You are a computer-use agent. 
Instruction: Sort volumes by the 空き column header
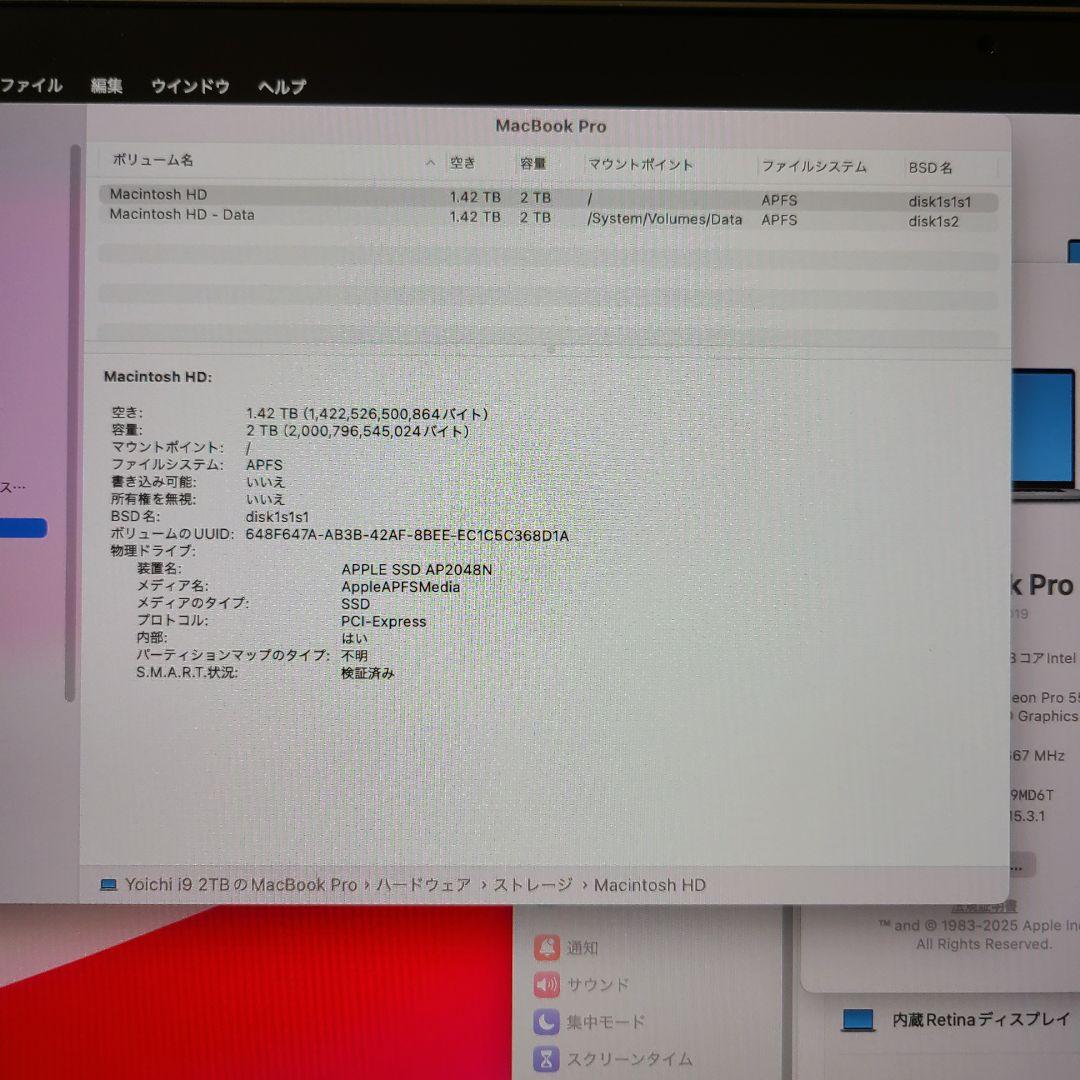[x=463, y=163]
